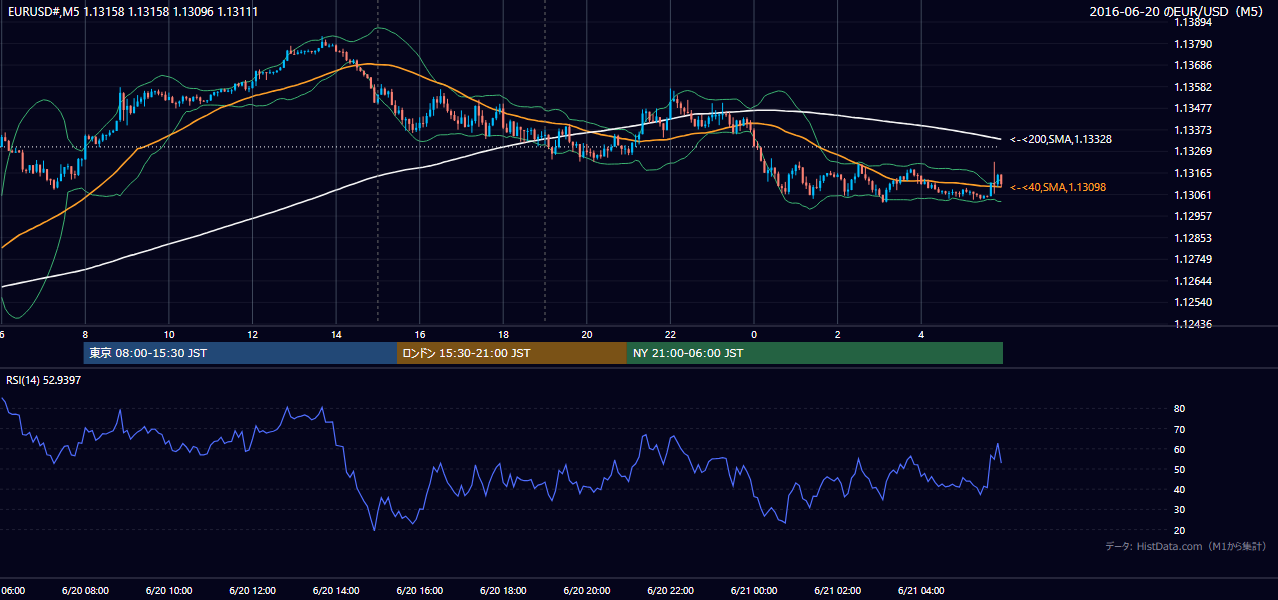Screen dimensions: 1278x600
Task: Click the NY 21:00-06:00 JST session bar
Action: [815, 353]
